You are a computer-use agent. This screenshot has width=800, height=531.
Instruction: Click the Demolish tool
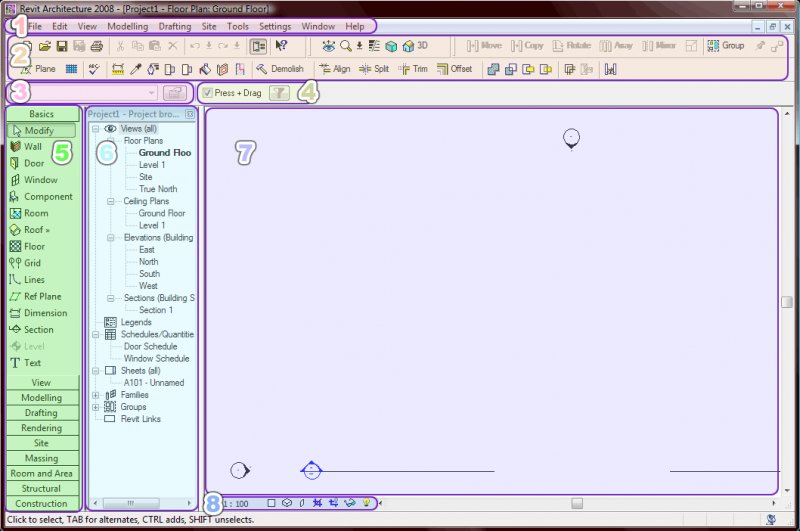coord(280,69)
